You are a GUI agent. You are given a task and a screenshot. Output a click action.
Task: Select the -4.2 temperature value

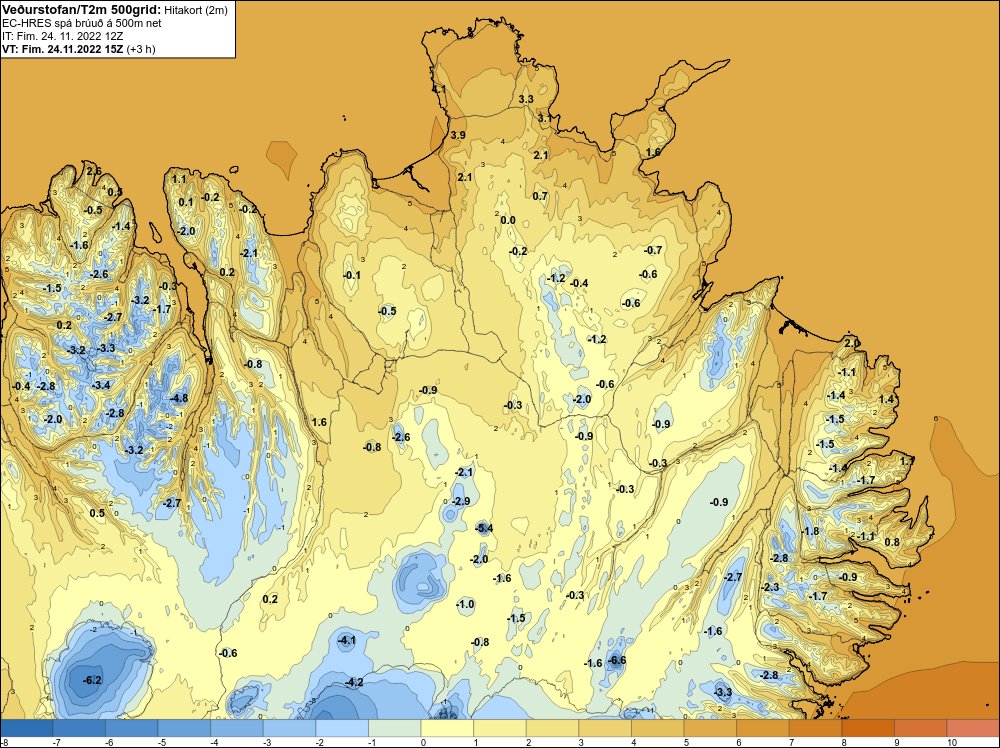pyautogui.click(x=354, y=682)
